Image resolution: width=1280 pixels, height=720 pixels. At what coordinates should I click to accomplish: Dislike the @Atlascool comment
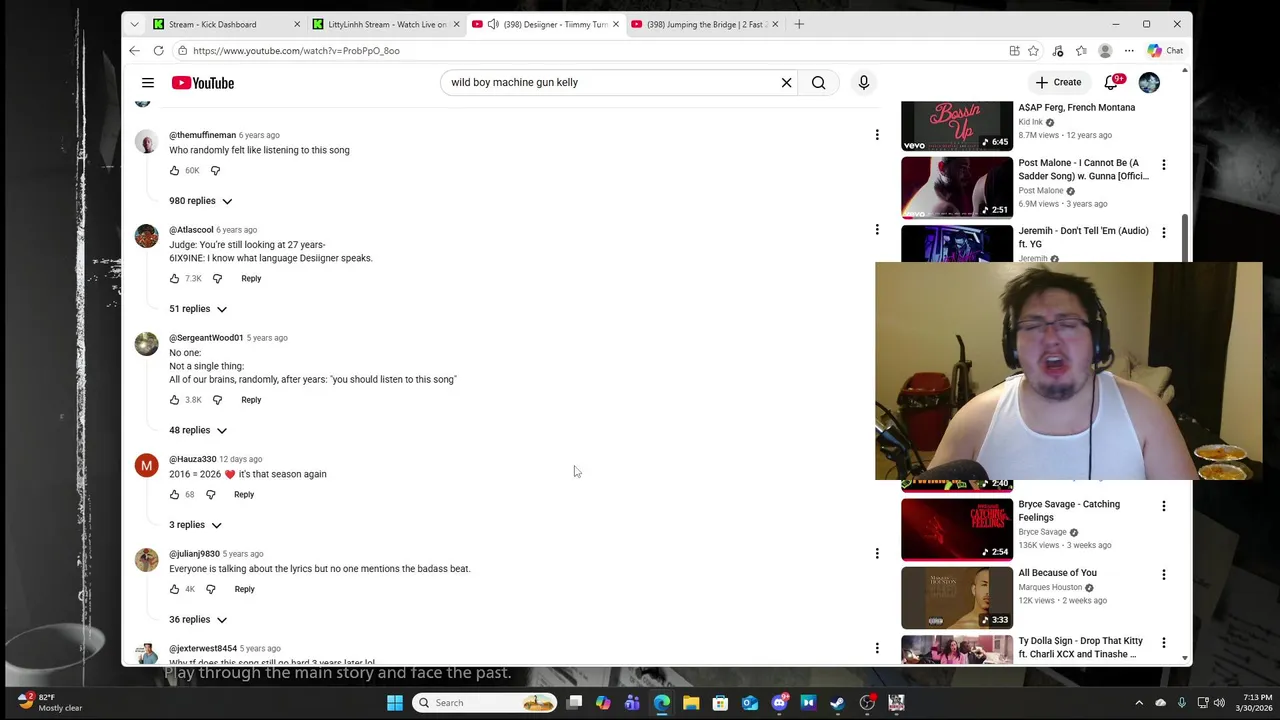217,279
